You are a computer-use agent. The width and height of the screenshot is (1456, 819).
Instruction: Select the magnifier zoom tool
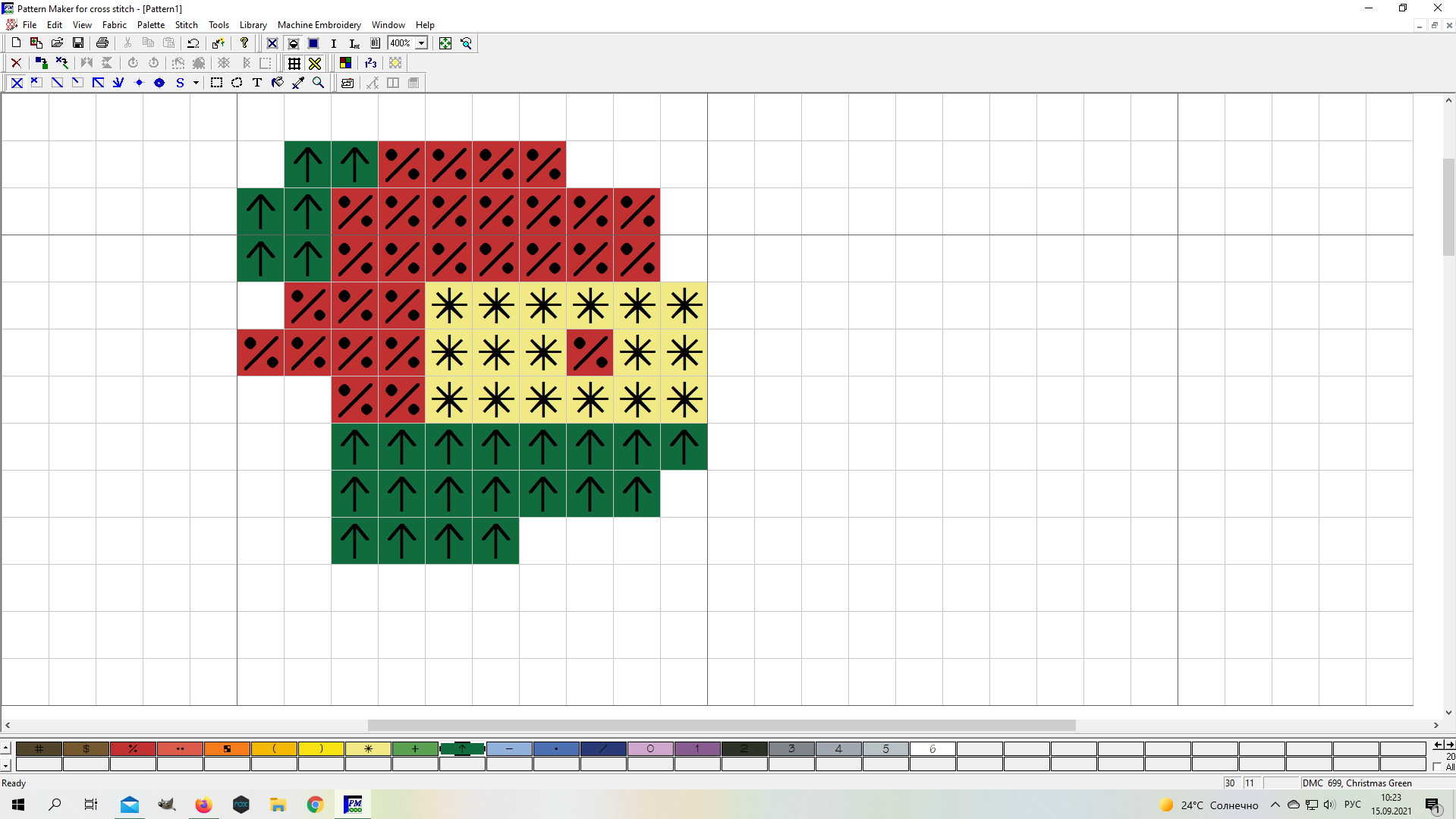pyautogui.click(x=319, y=83)
